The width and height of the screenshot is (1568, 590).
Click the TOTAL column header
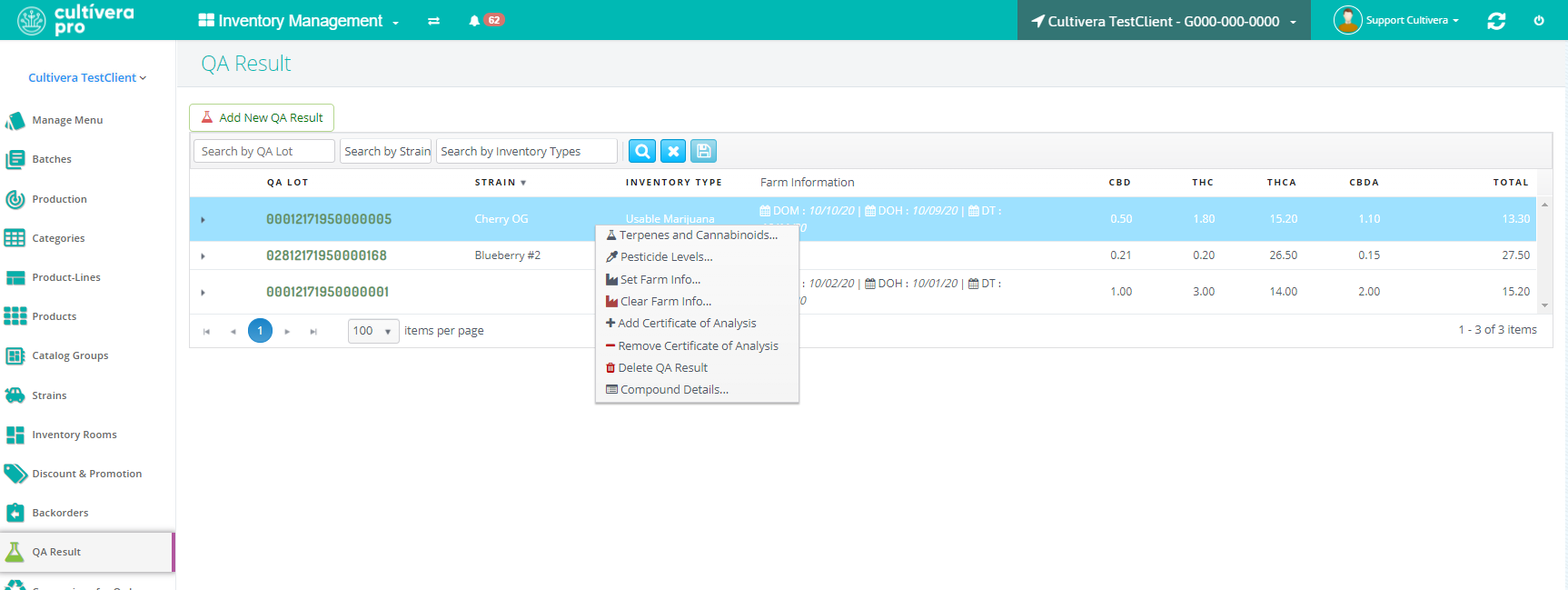point(1511,183)
